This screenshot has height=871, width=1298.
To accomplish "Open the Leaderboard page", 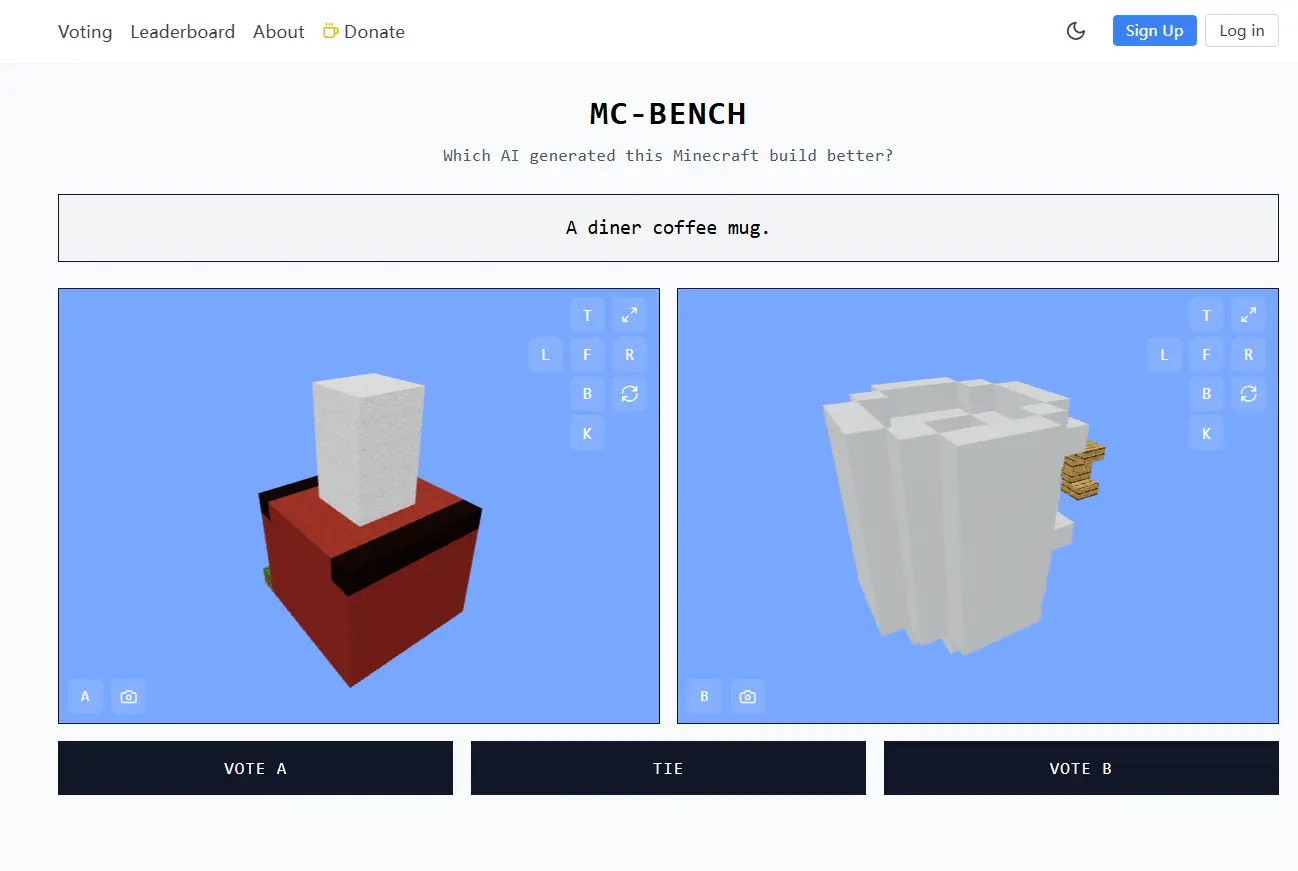I will coord(183,32).
